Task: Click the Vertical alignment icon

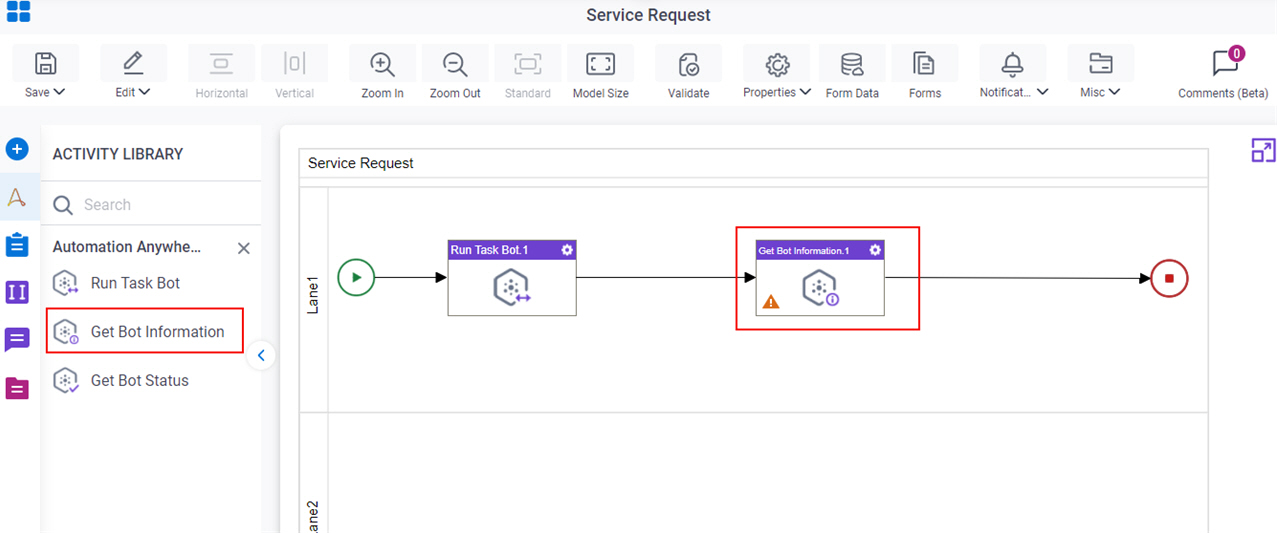Action: click(x=295, y=64)
